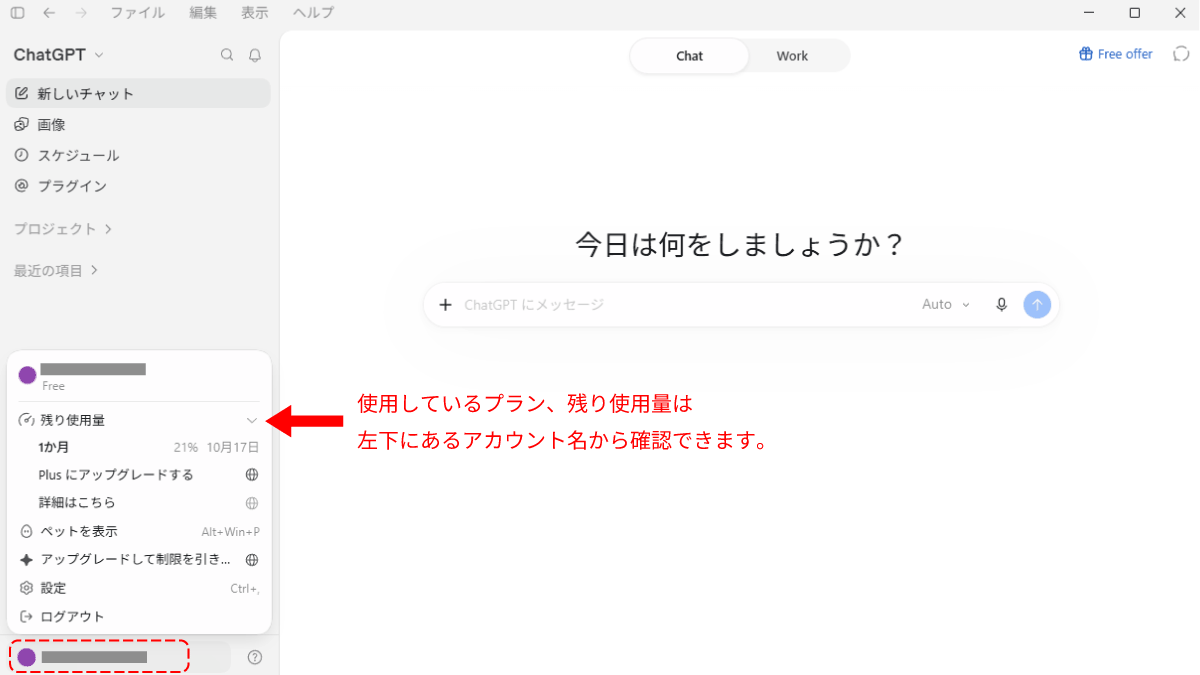Open the 編集 menu
The height and width of the screenshot is (675, 1200).
point(203,13)
